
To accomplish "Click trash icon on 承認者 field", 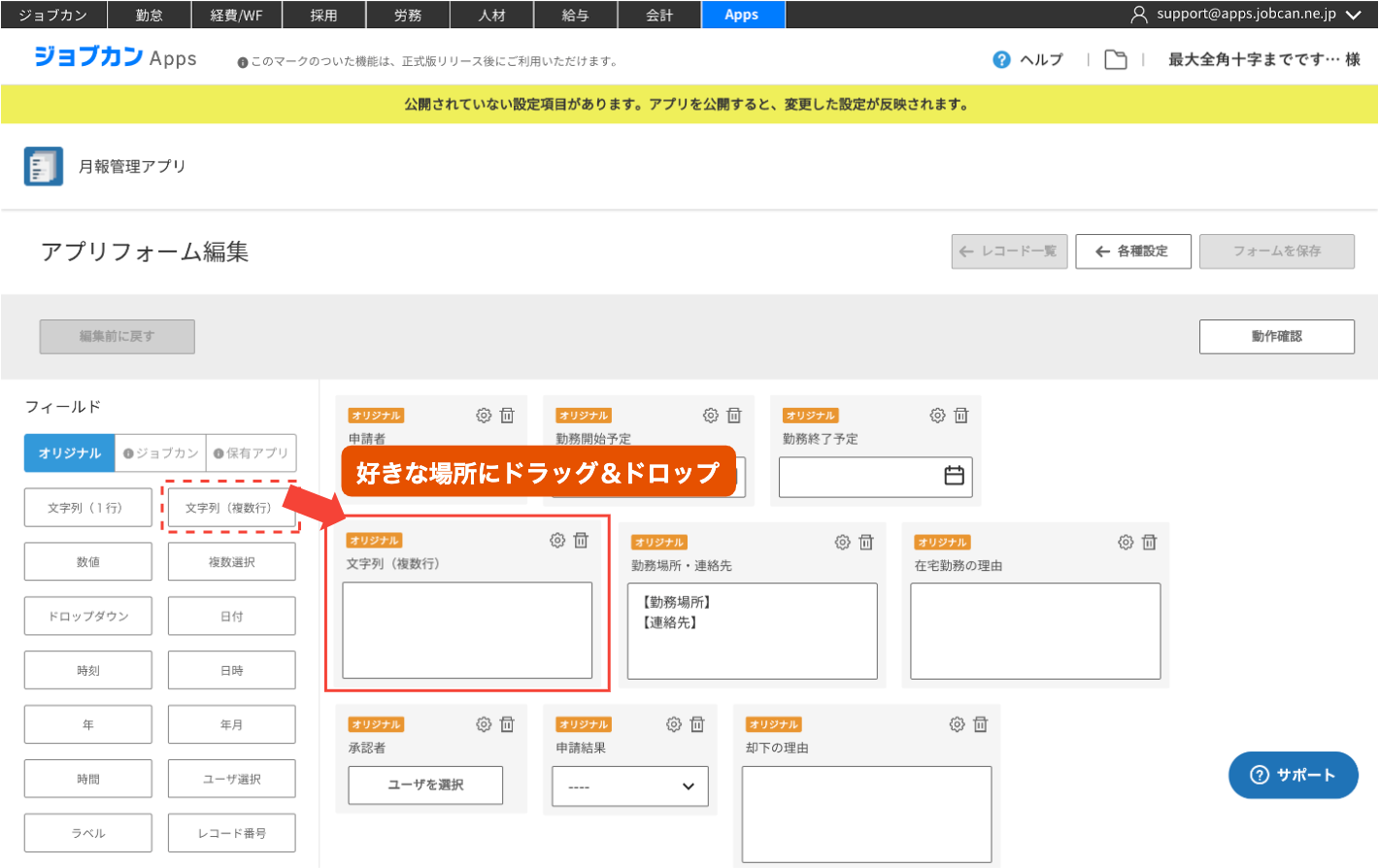I will [507, 724].
